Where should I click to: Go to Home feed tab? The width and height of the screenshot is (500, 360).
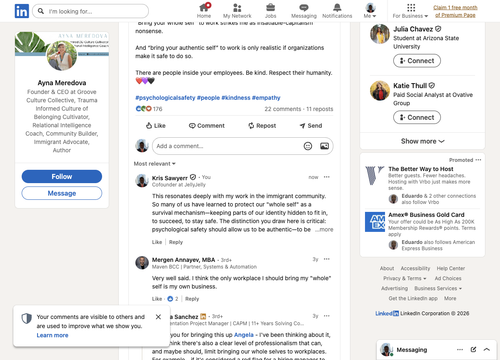click(x=204, y=11)
